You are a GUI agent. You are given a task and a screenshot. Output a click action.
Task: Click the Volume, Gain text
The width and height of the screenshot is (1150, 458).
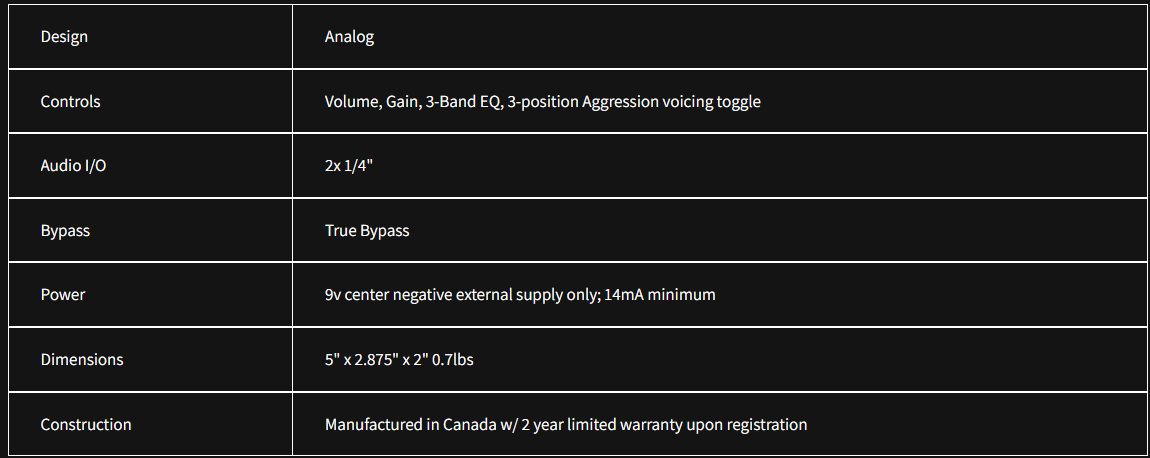tap(369, 101)
